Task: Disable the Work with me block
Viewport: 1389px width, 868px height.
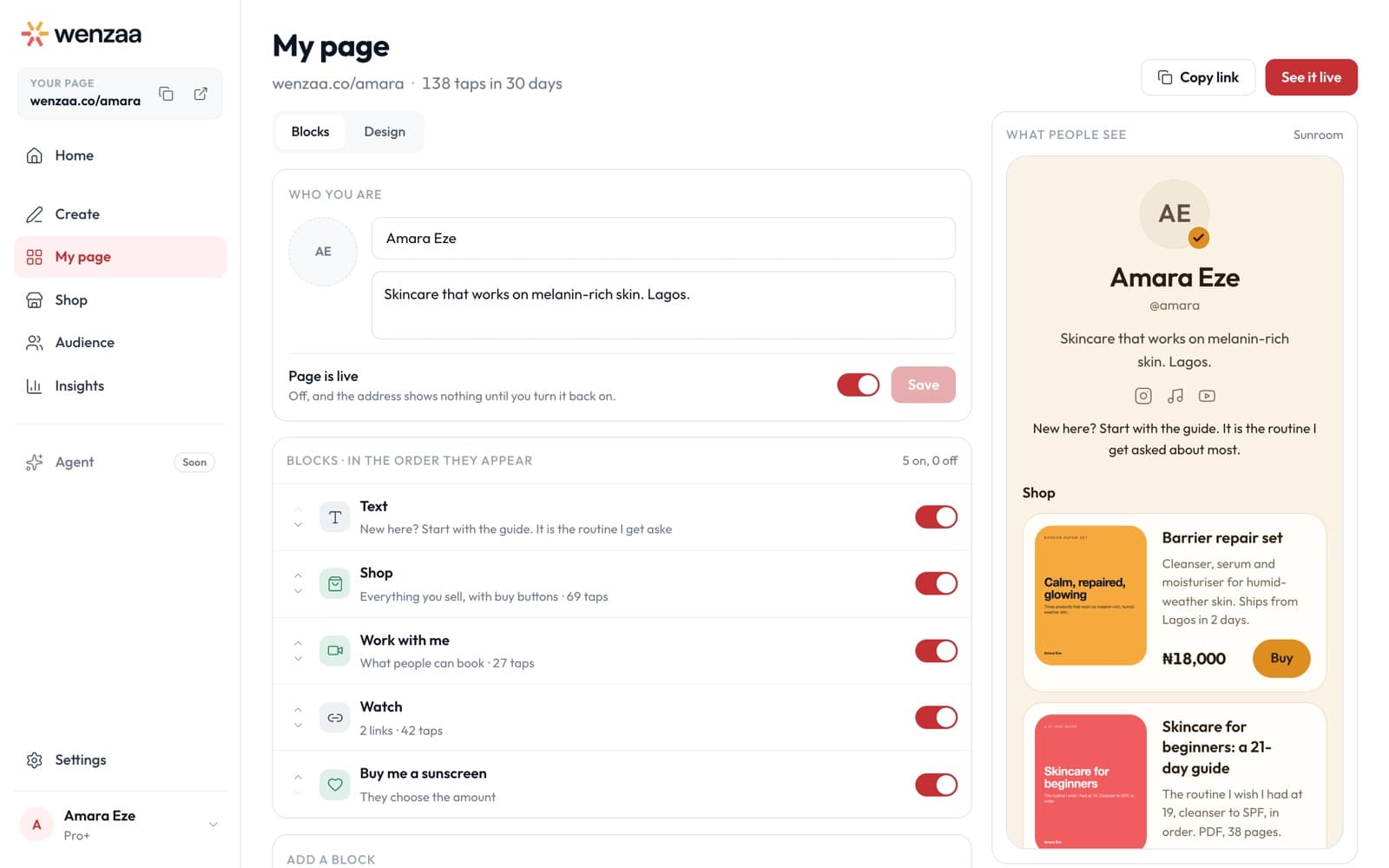Action: pyautogui.click(x=936, y=651)
